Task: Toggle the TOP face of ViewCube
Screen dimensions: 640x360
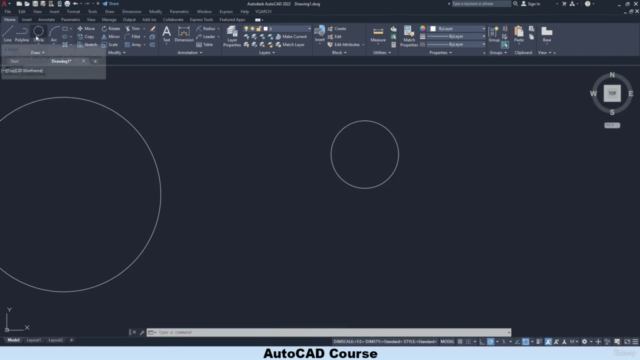Action: point(612,93)
